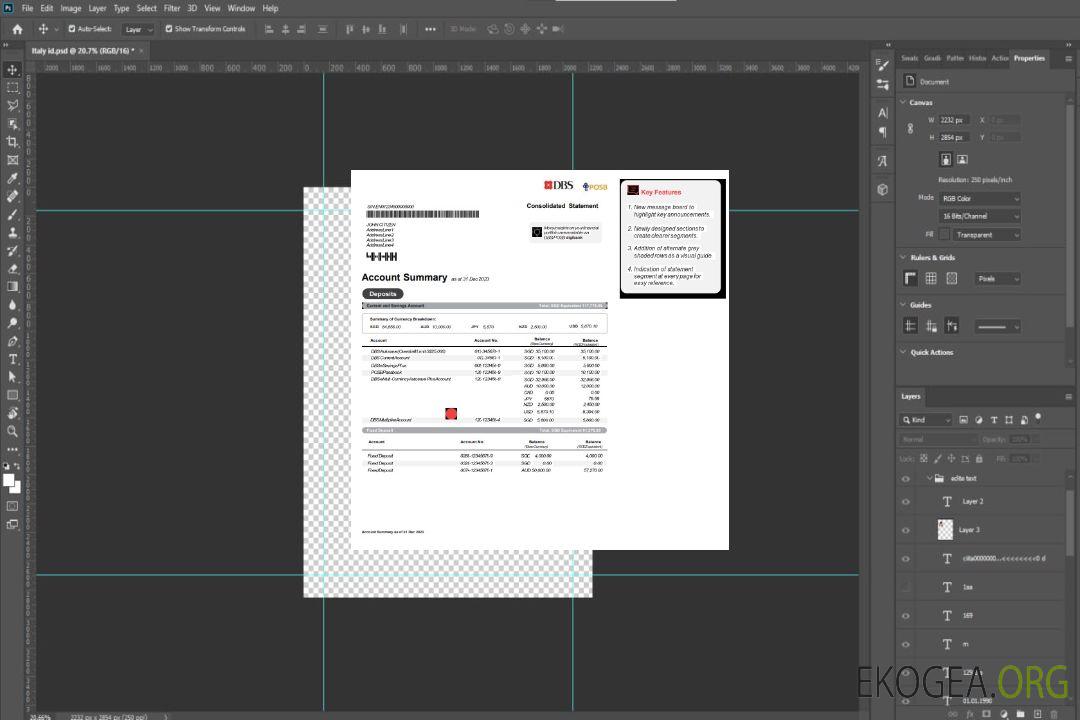
Task: Select the Gradient tool
Action: [x=12, y=287]
